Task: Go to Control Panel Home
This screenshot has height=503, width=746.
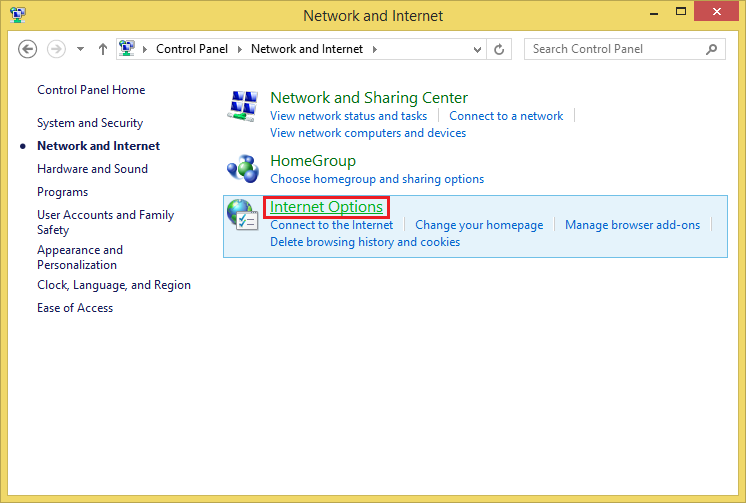Action: click(91, 90)
